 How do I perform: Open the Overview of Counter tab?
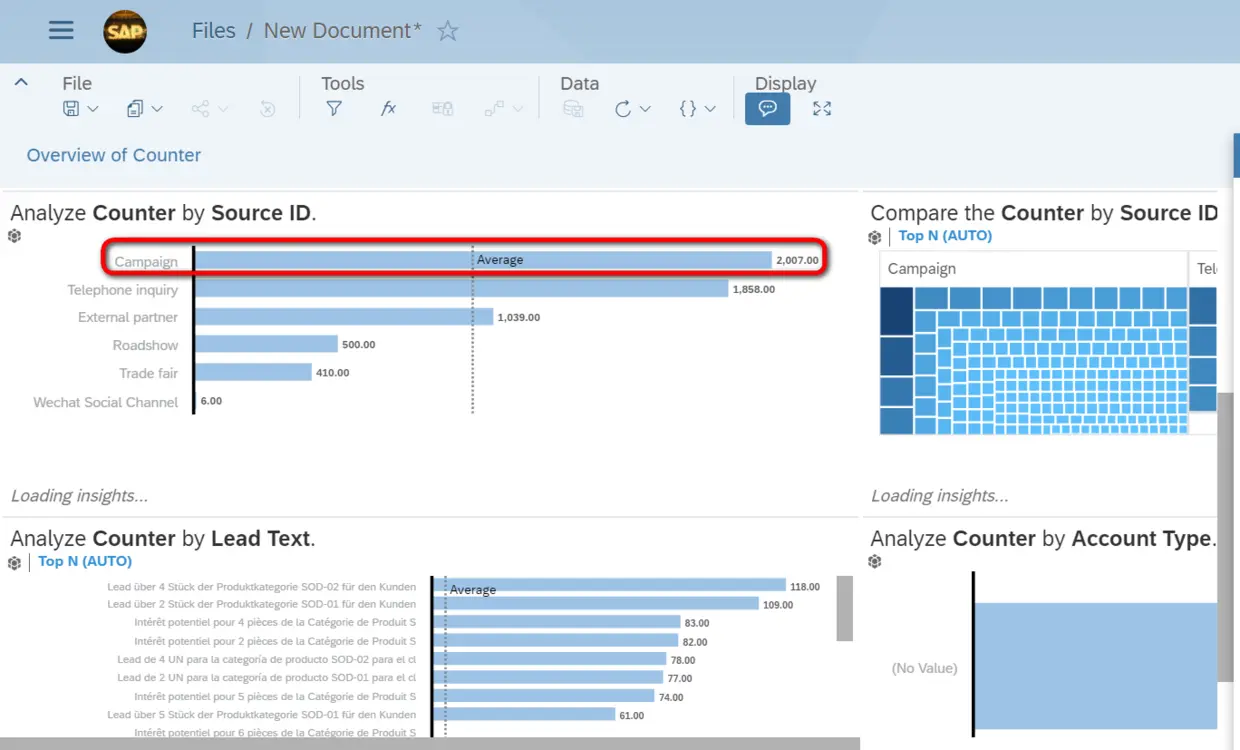click(113, 155)
